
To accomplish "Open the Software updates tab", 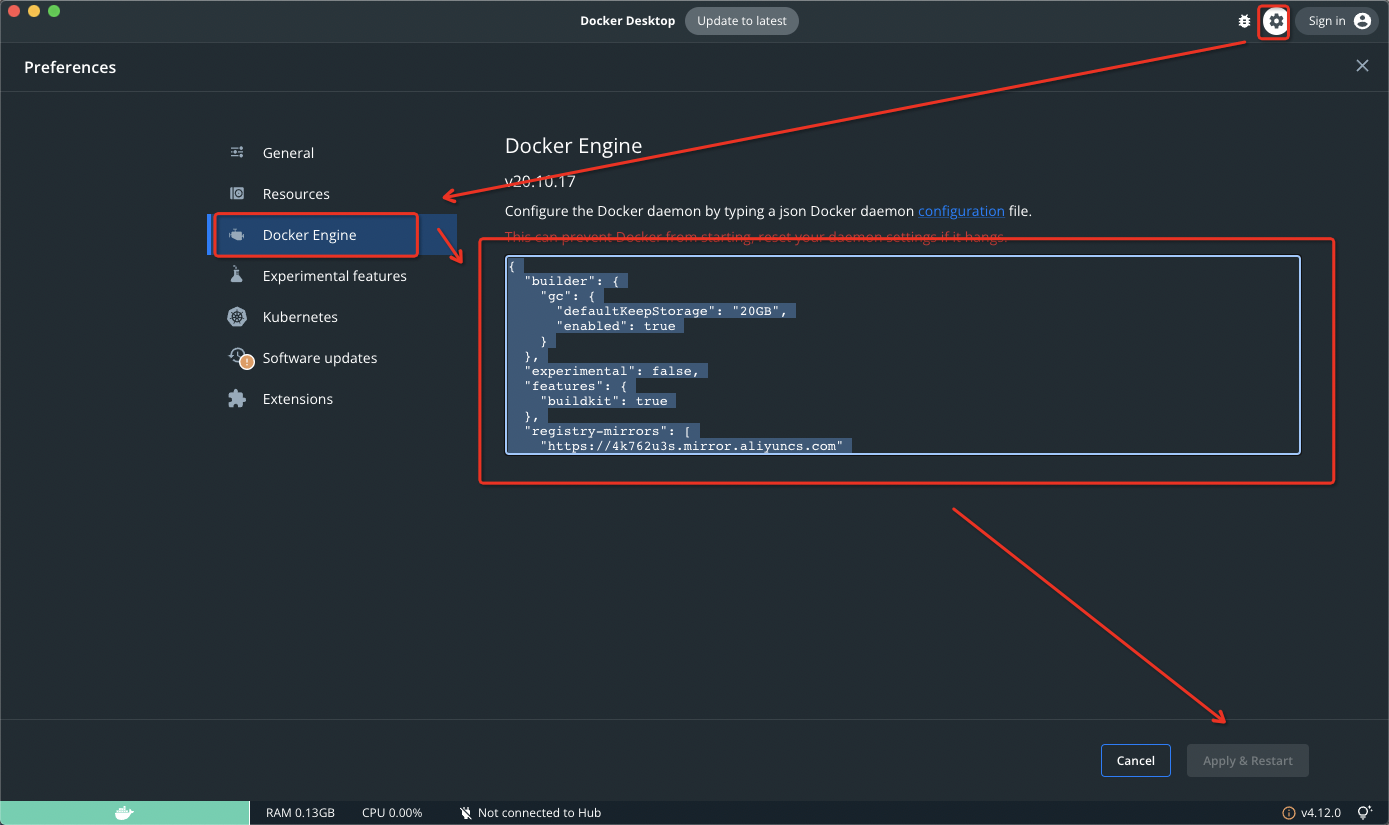I will (332, 358).
